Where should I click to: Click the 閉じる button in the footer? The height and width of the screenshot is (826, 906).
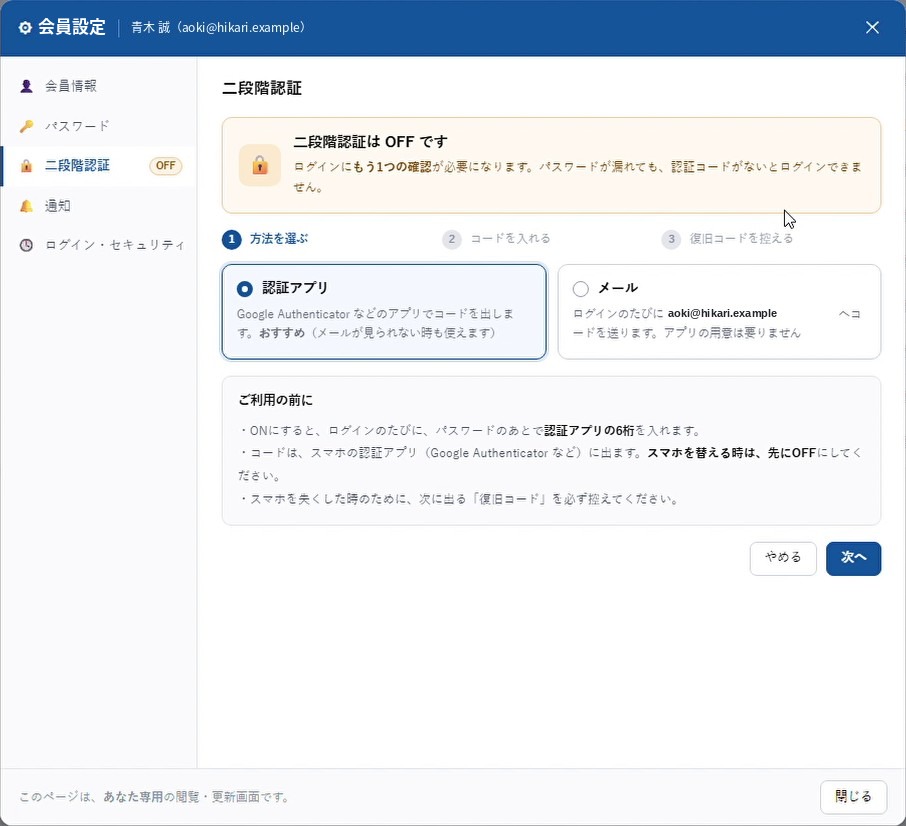click(853, 797)
